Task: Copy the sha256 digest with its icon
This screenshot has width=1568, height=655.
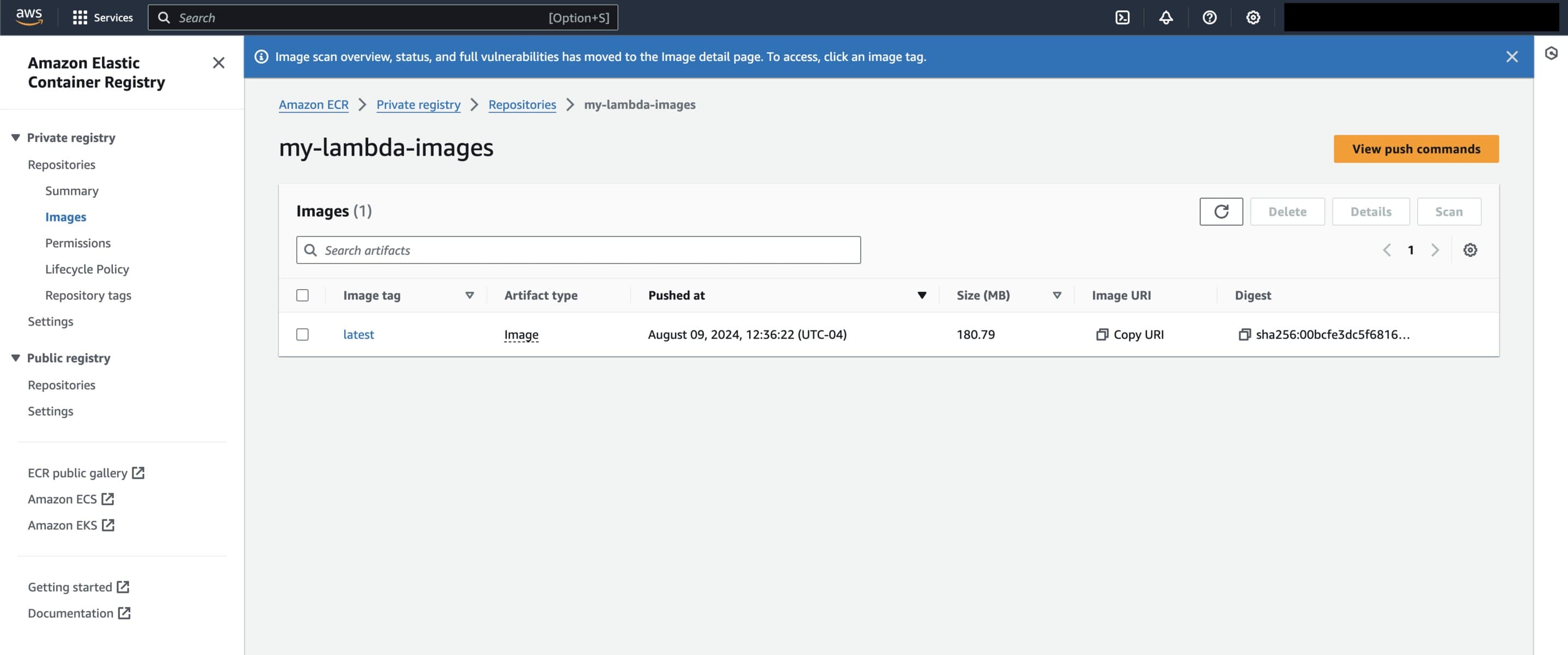Action: click(x=1244, y=334)
